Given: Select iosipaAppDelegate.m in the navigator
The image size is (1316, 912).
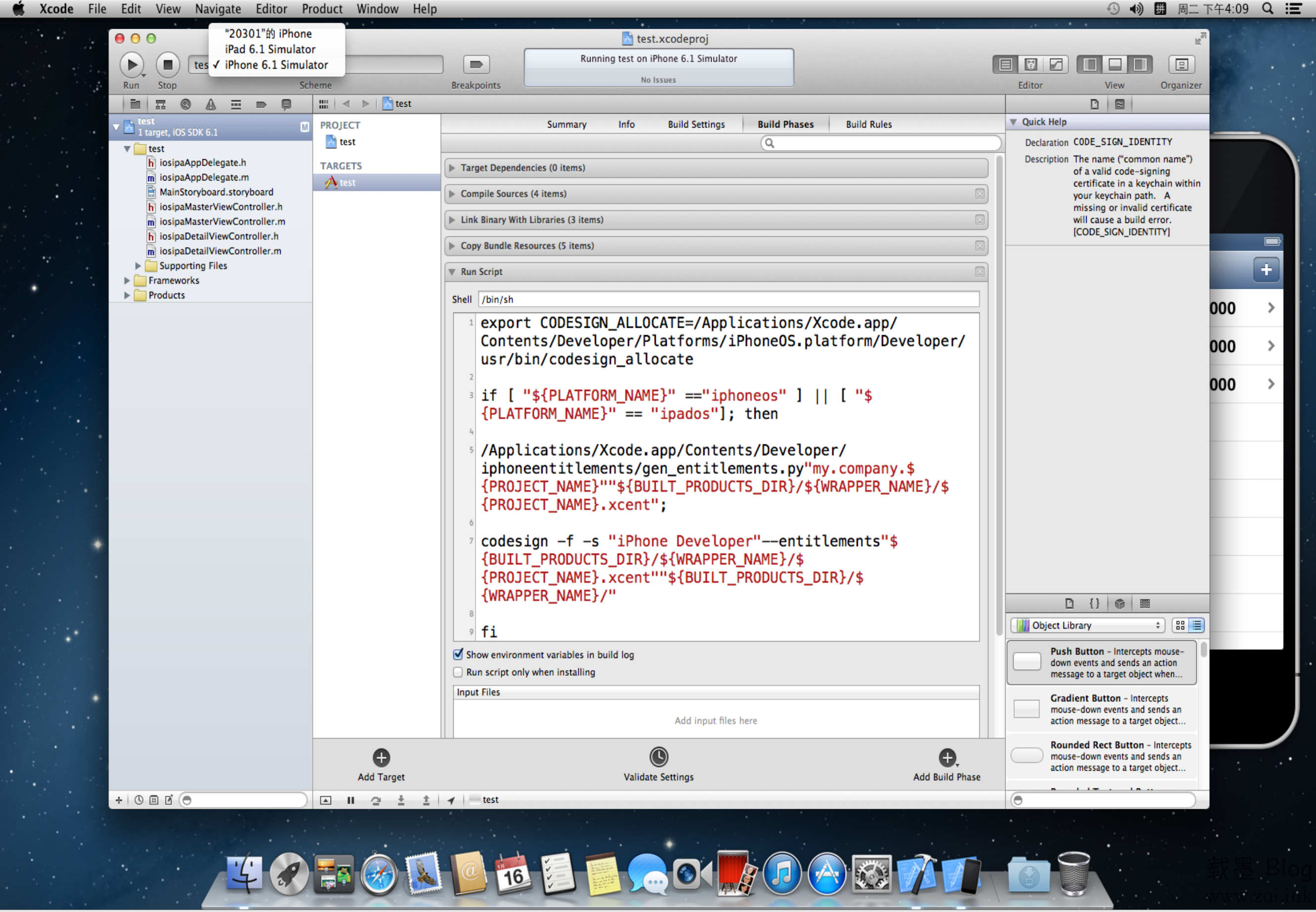Looking at the screenshot, I should click(204, 177).
